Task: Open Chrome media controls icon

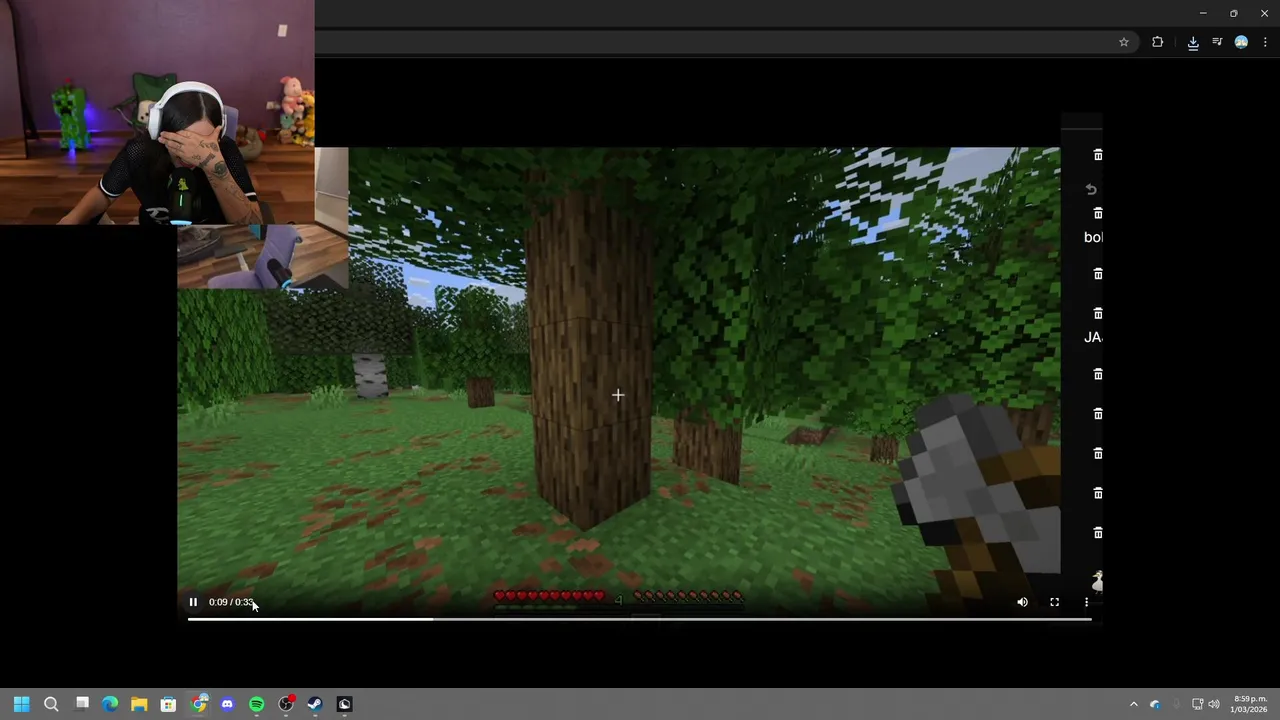Action: [1217, 42]
